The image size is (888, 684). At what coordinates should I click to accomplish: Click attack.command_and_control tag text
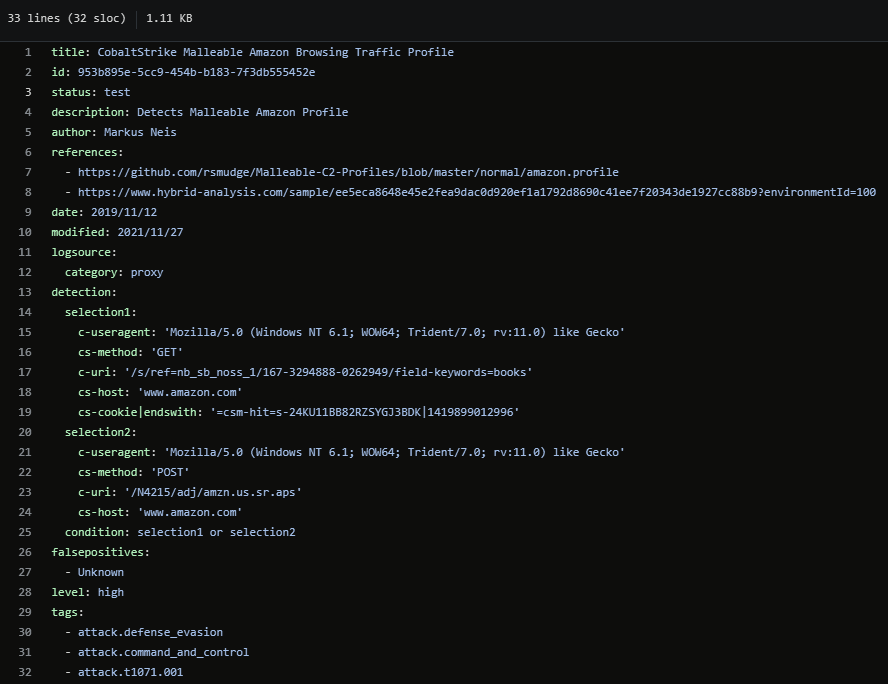click(x=163, y=652)
